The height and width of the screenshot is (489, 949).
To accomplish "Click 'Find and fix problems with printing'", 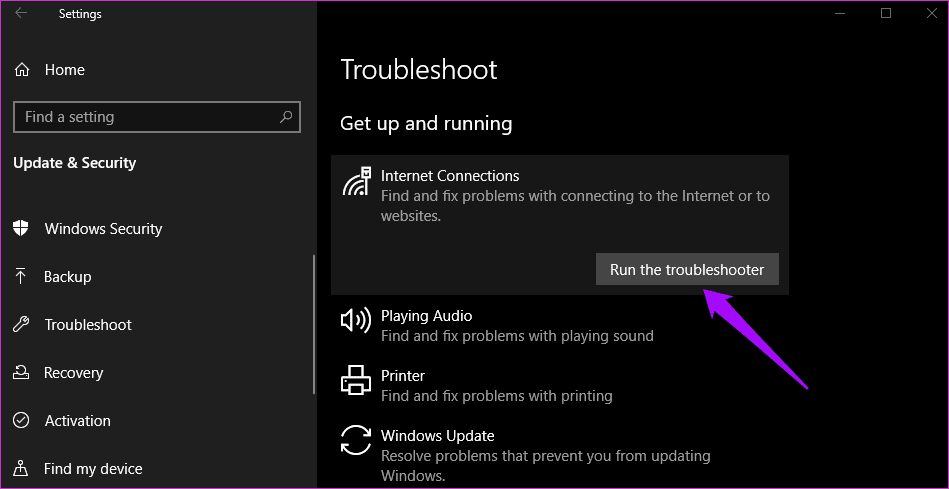I will [x=496, y=396].
